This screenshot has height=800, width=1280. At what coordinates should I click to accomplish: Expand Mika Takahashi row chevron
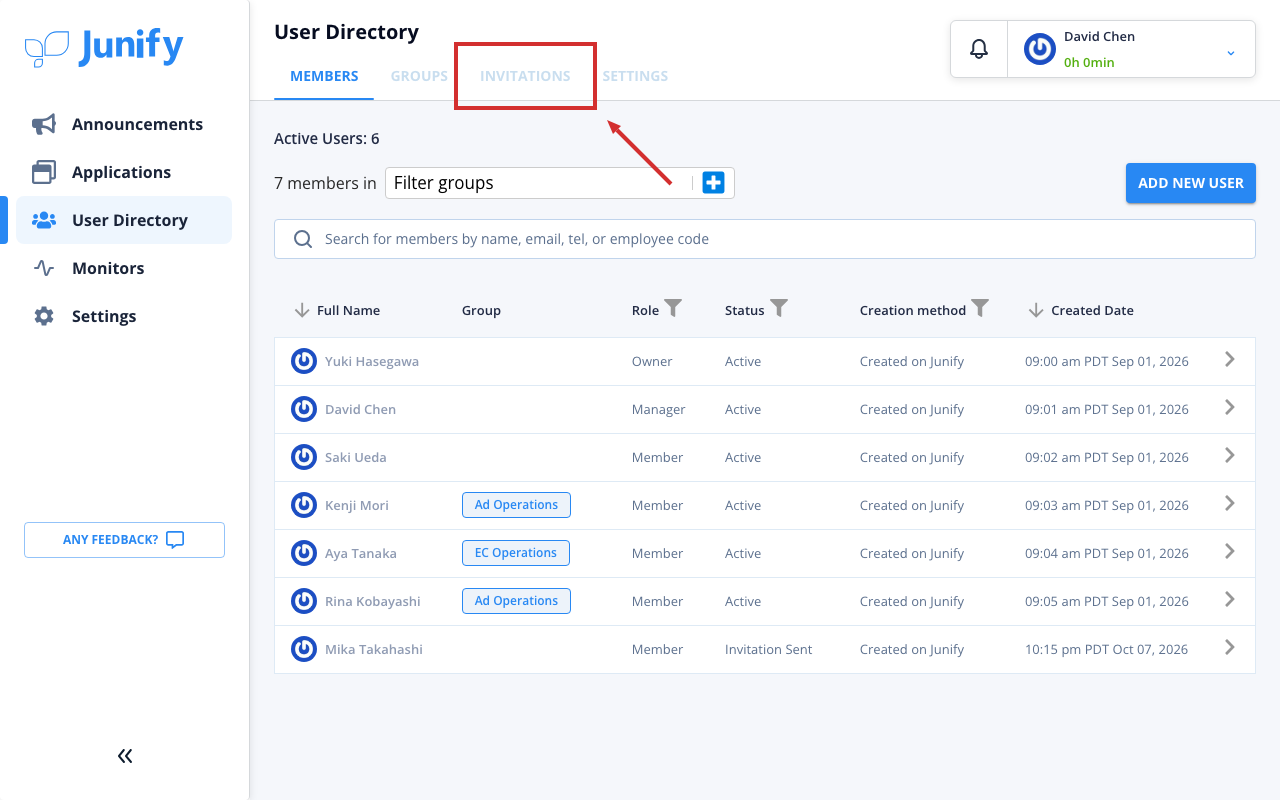pos(1230,647)
